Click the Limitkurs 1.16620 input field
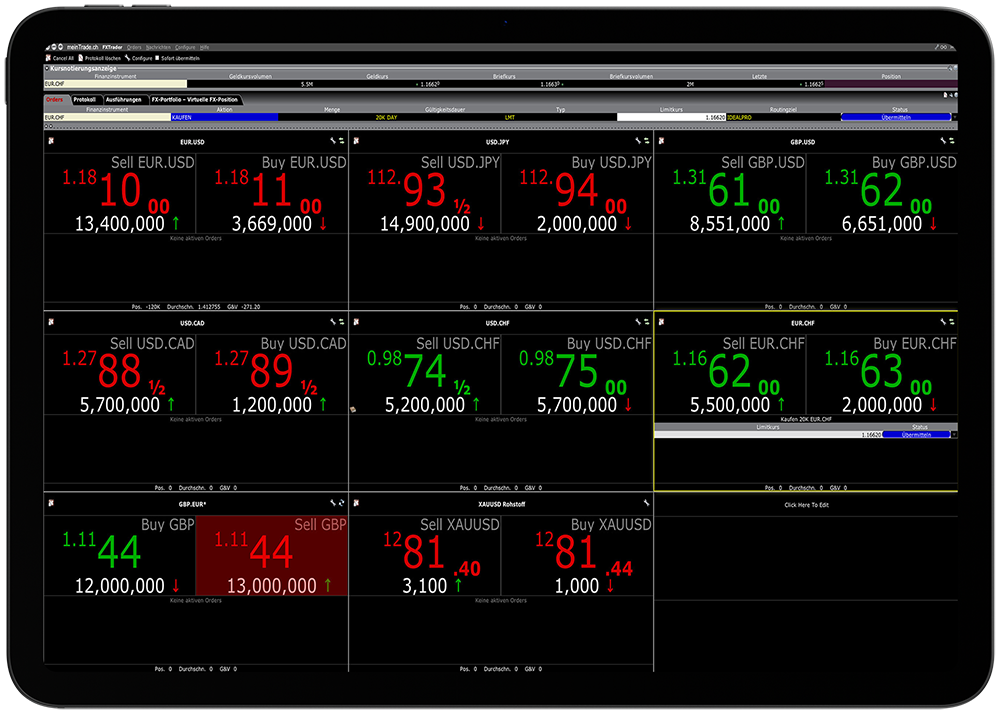 coord(671,117)
